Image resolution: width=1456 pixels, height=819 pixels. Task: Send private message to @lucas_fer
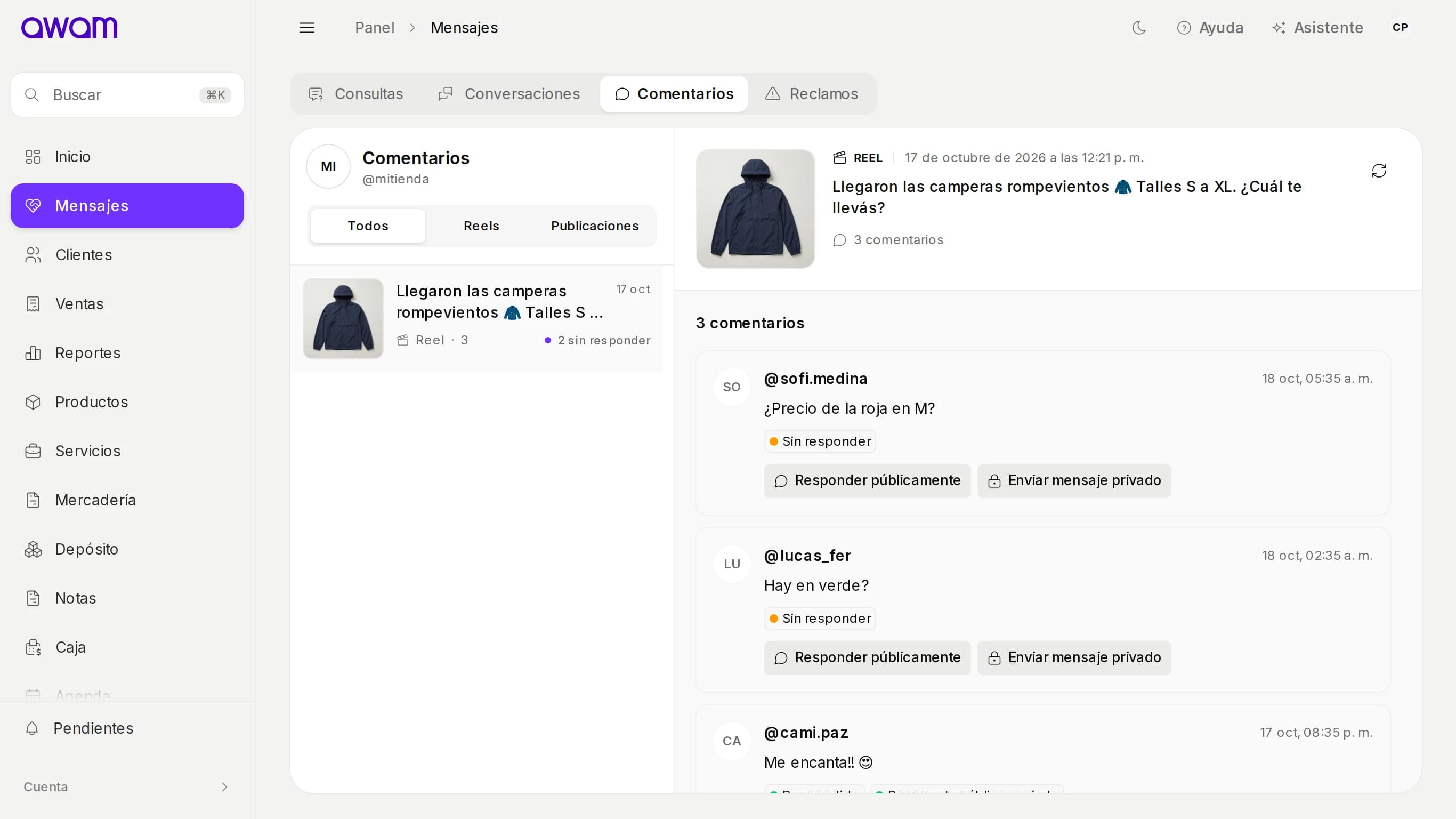click(1074, 658)
